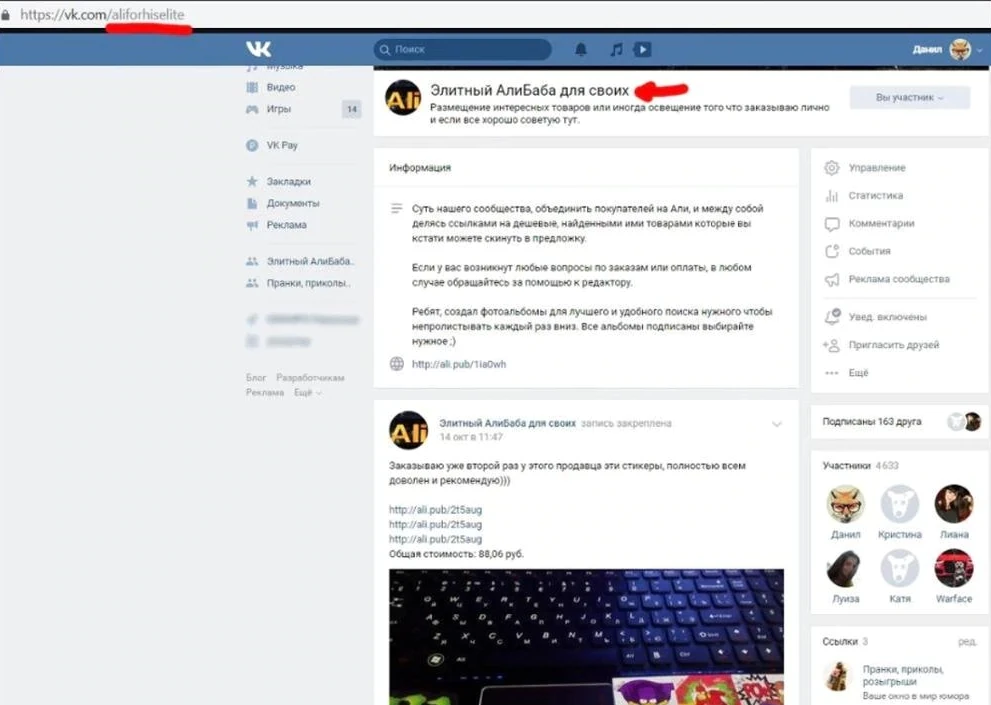Open member Луиза's avatar
The image size is (991, 705).
[845, 568]
